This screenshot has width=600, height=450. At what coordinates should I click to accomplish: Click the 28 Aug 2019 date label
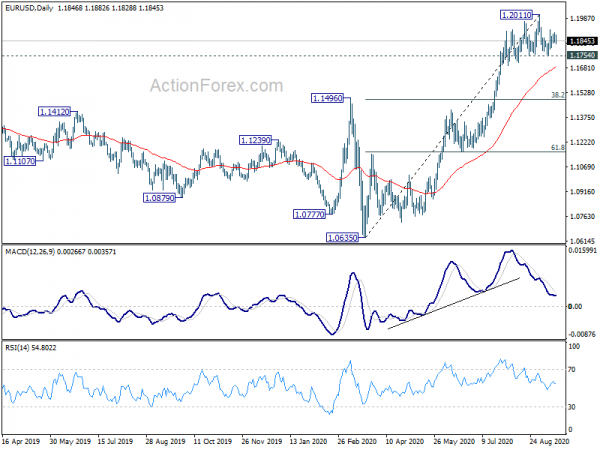[x=165, y=442]
